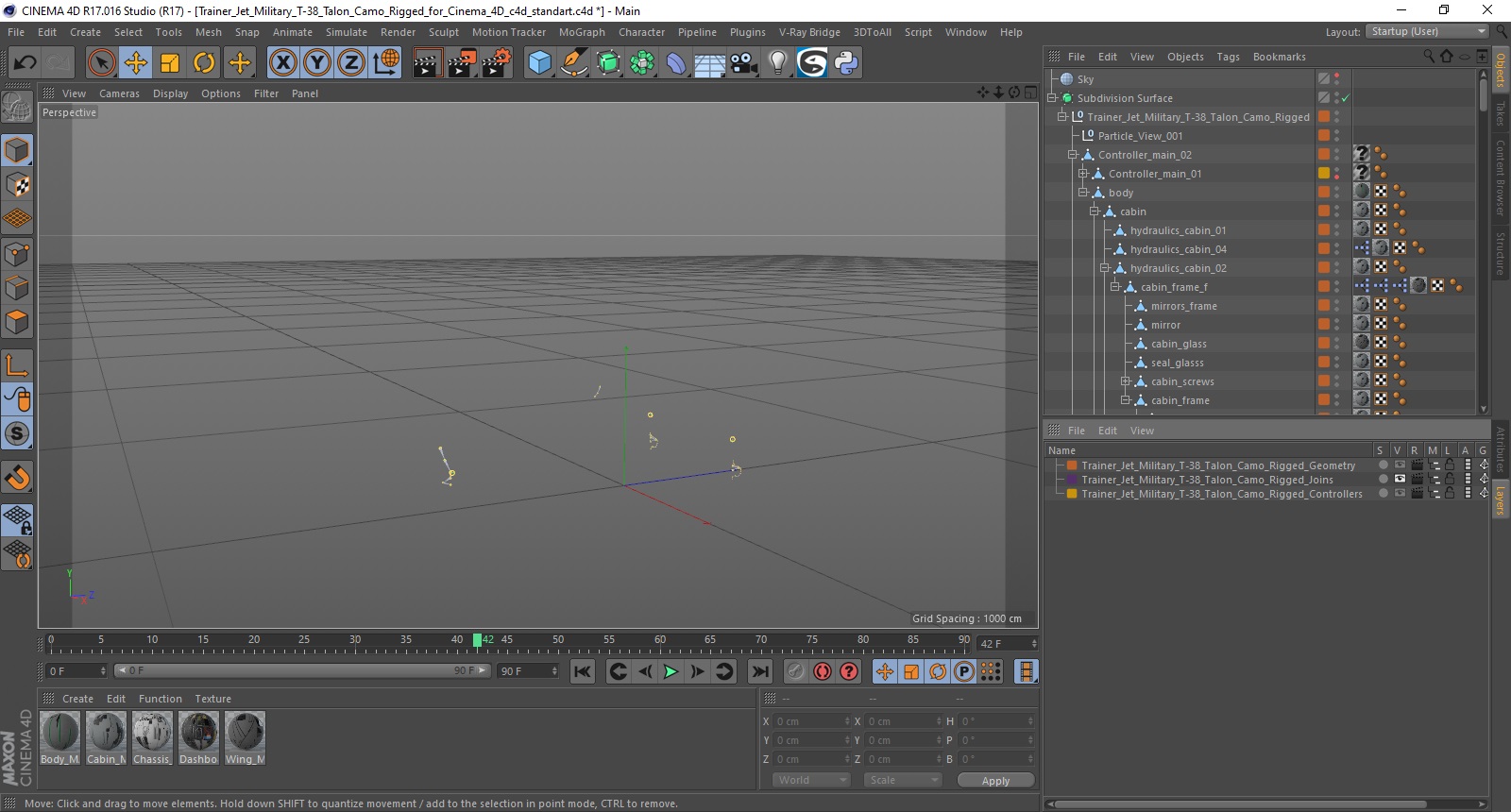
Task: Toggle the coordinate system icon
Action: pyautogui.click(x=386, y=63)
